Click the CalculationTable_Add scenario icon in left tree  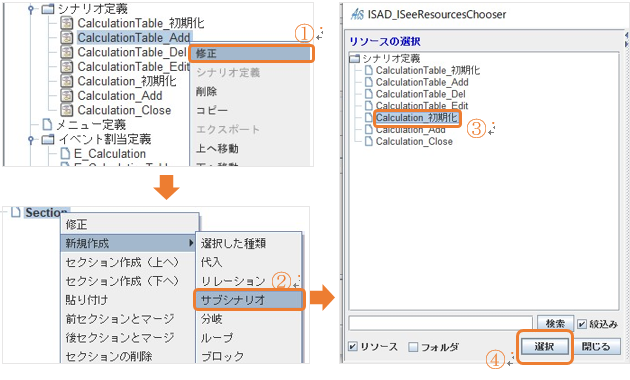(67, 37)
